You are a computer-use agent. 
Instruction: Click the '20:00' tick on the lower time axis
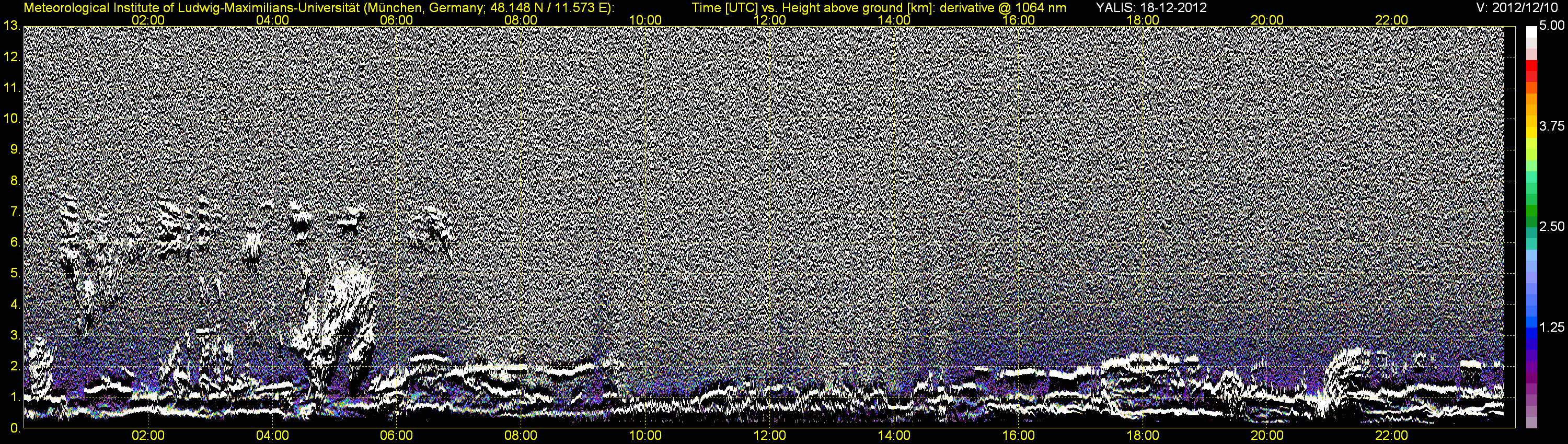click(1267, 436)
